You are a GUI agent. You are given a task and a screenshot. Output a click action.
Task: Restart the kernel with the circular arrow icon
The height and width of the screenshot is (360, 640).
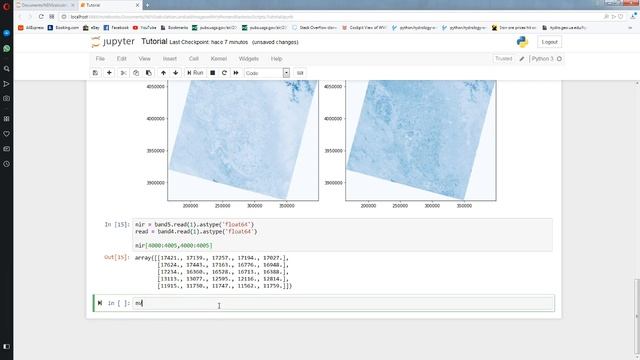[224, 73]
